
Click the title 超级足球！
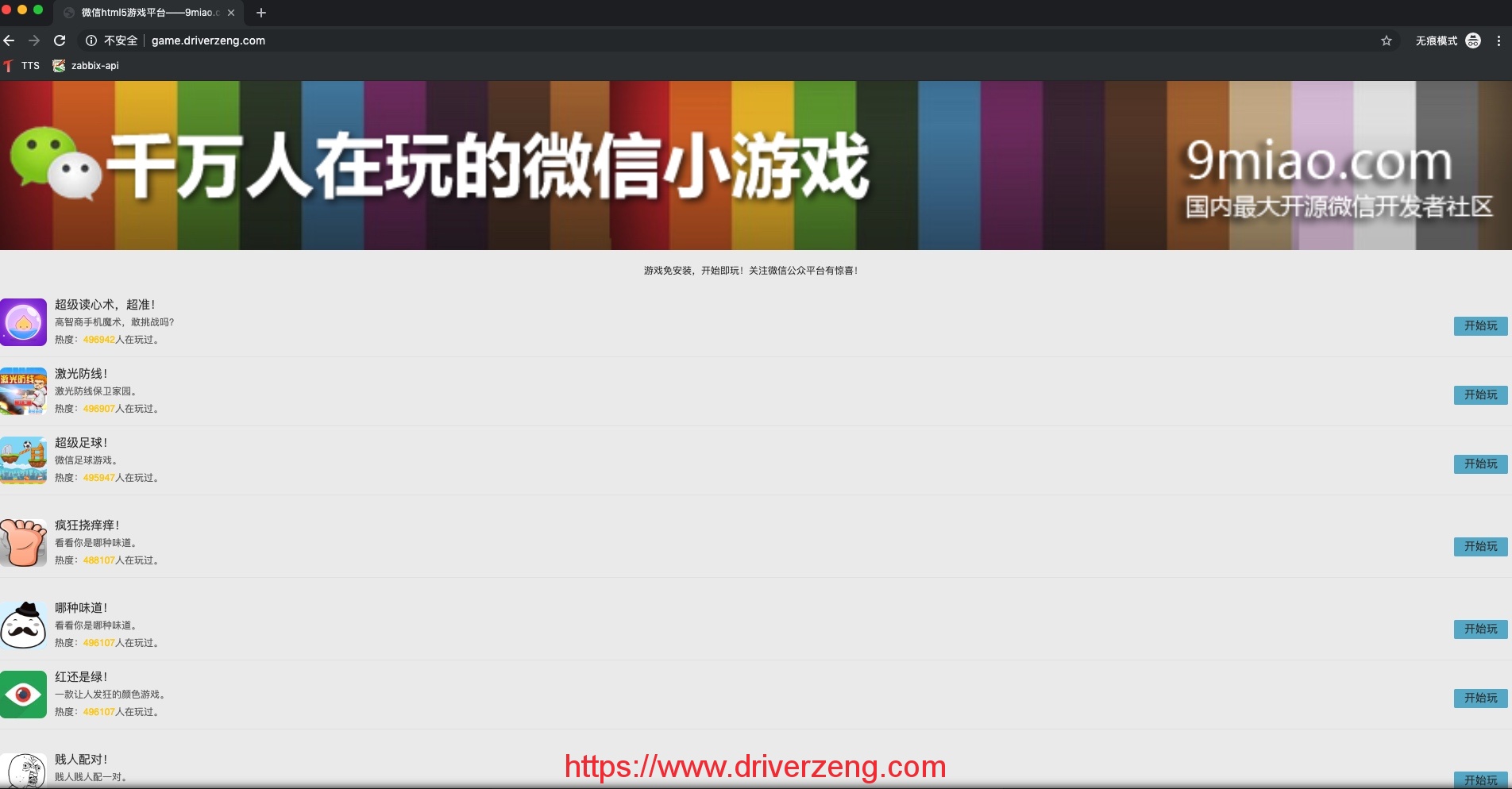[82, 443]
